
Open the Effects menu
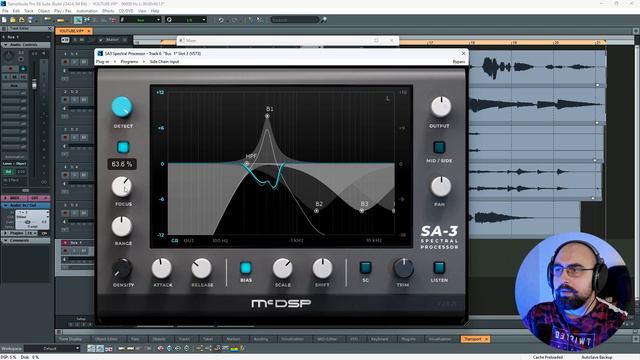click(108, 11)
